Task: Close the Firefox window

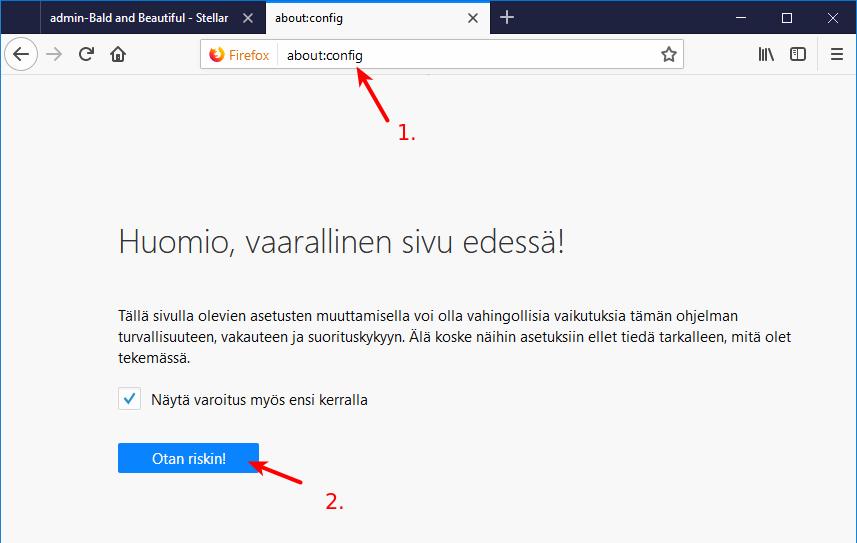Action: coord(833,17)
